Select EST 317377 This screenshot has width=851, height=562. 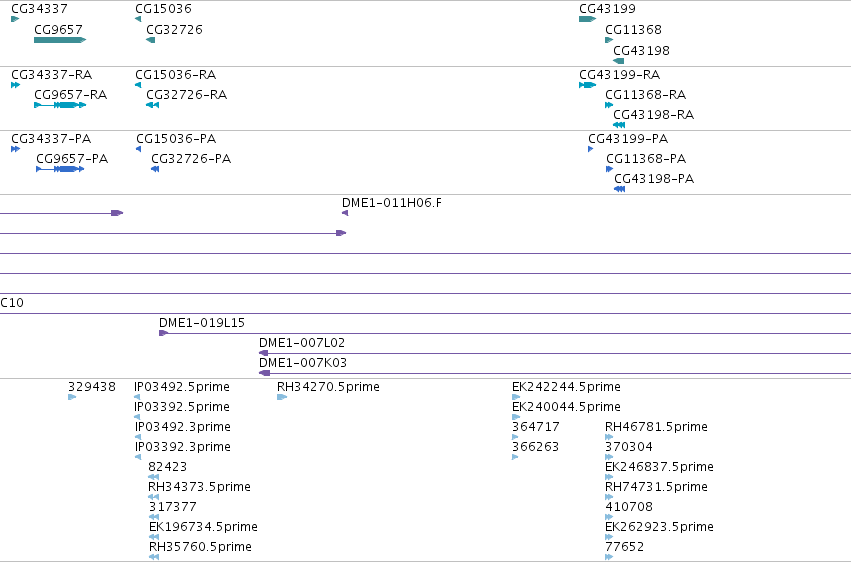[x=173, y=507]
